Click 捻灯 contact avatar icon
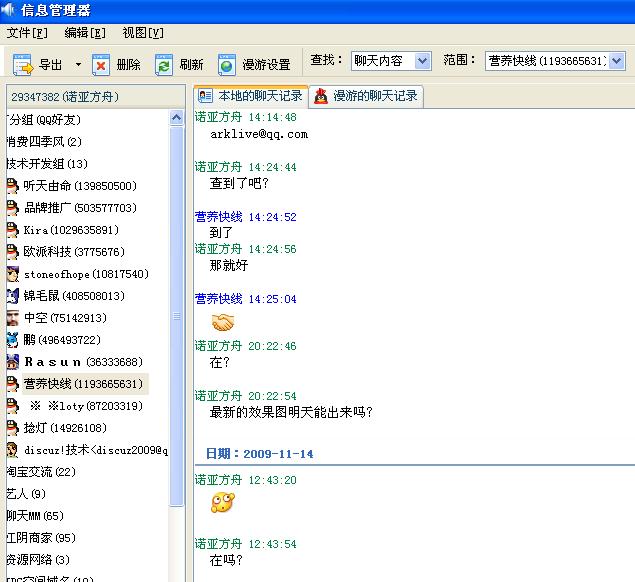This screenshot has width=635, height=582. (13, 428)
